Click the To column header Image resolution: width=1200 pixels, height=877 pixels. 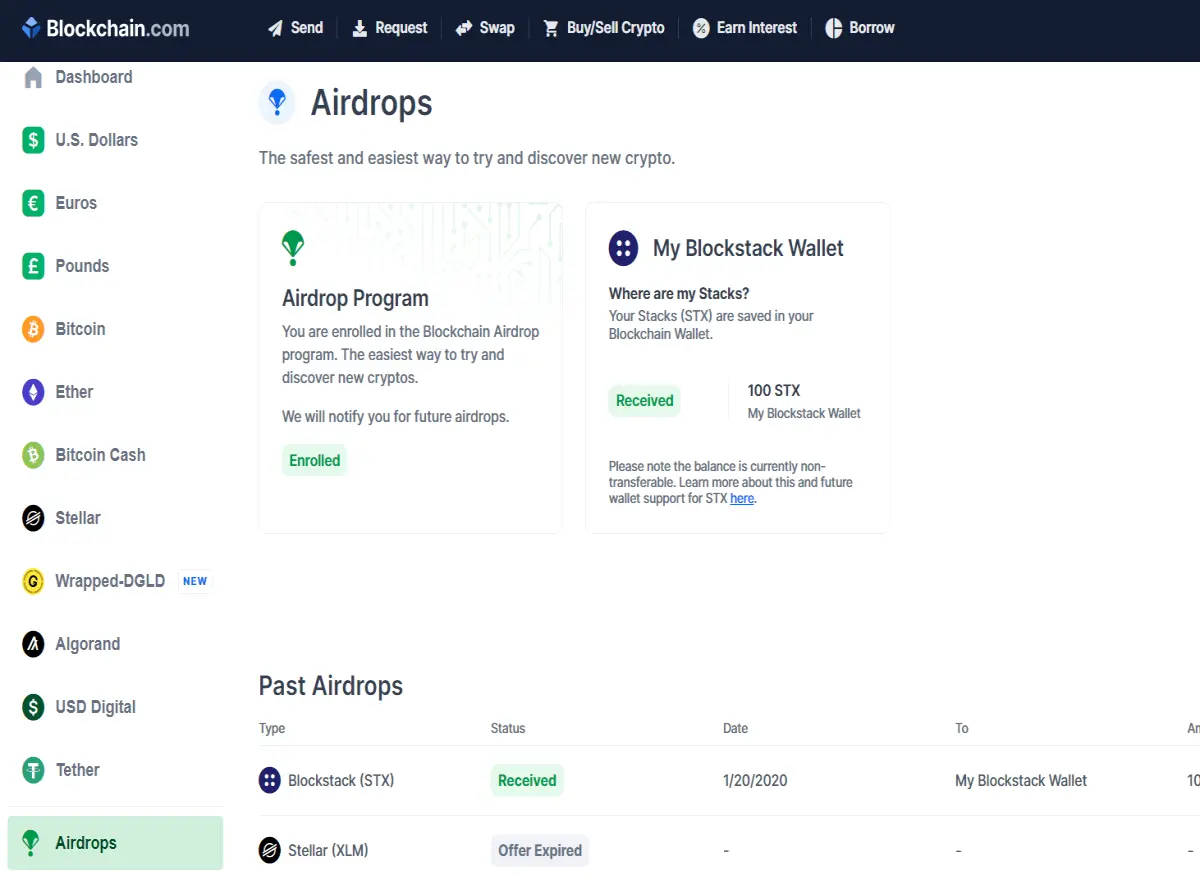click(x=962, y=728)
